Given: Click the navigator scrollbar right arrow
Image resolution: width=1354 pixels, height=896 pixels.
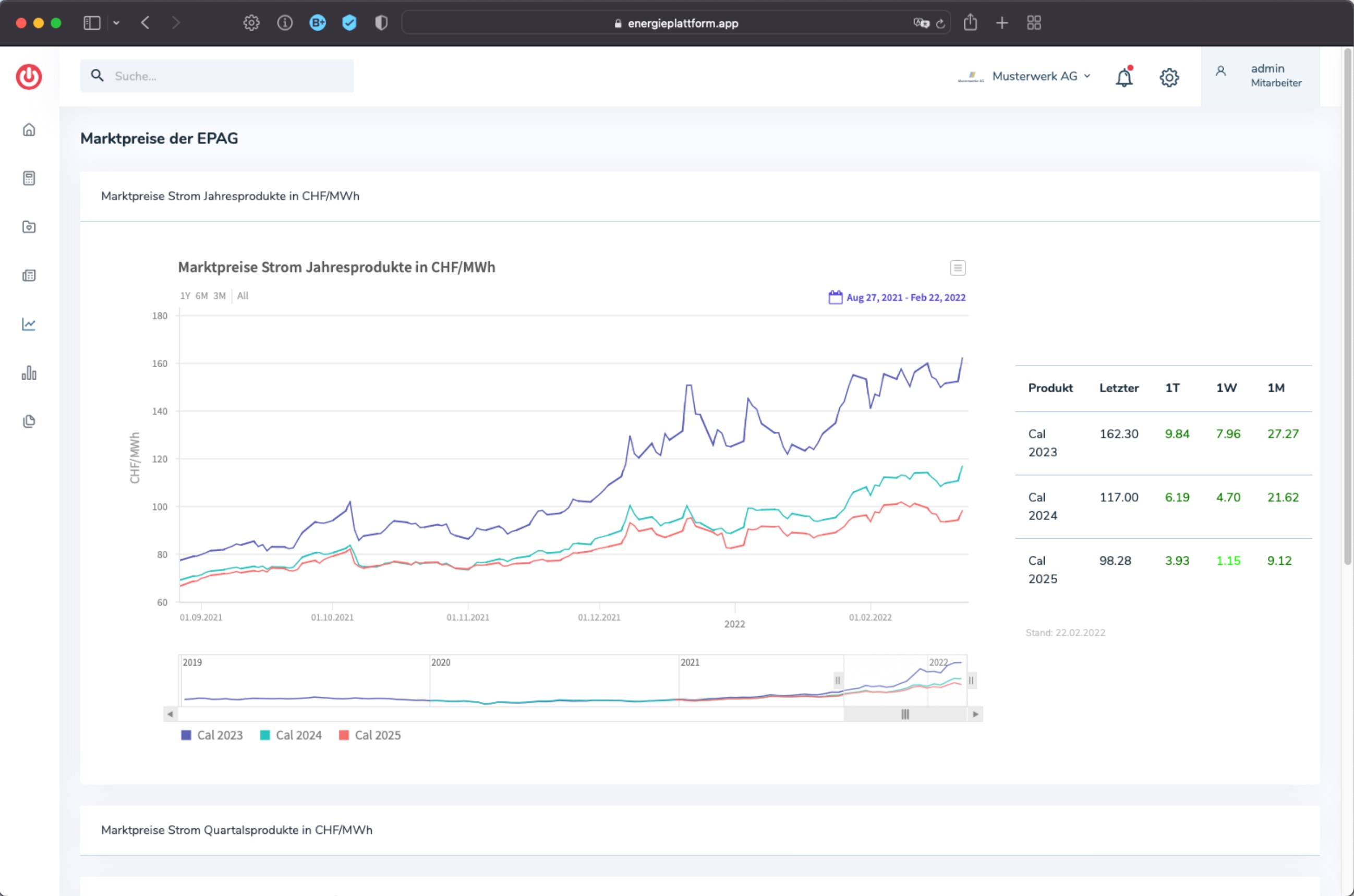Looking at the screenshot, I should click(975, 713).
